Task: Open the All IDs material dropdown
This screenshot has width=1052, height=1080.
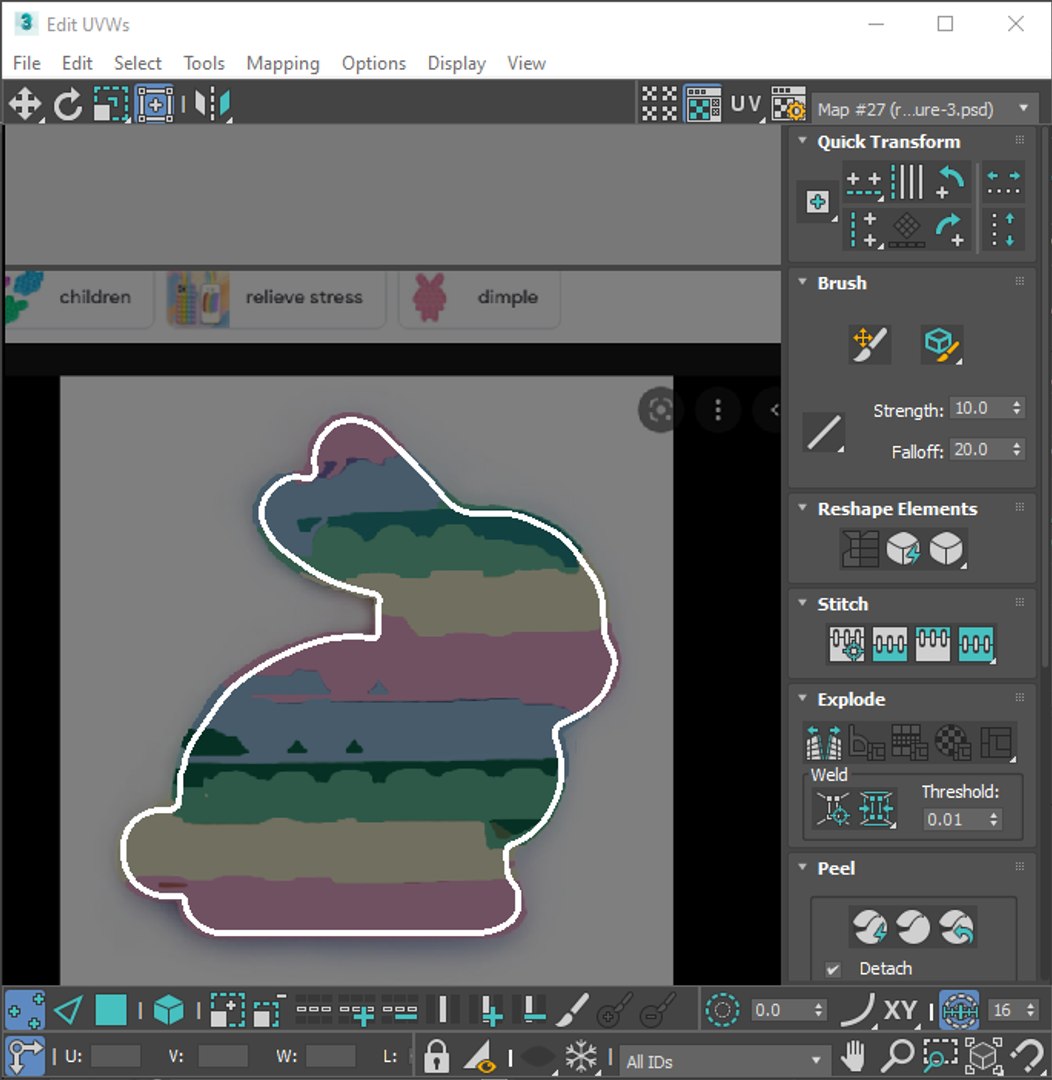Action: pos(723,1061)
